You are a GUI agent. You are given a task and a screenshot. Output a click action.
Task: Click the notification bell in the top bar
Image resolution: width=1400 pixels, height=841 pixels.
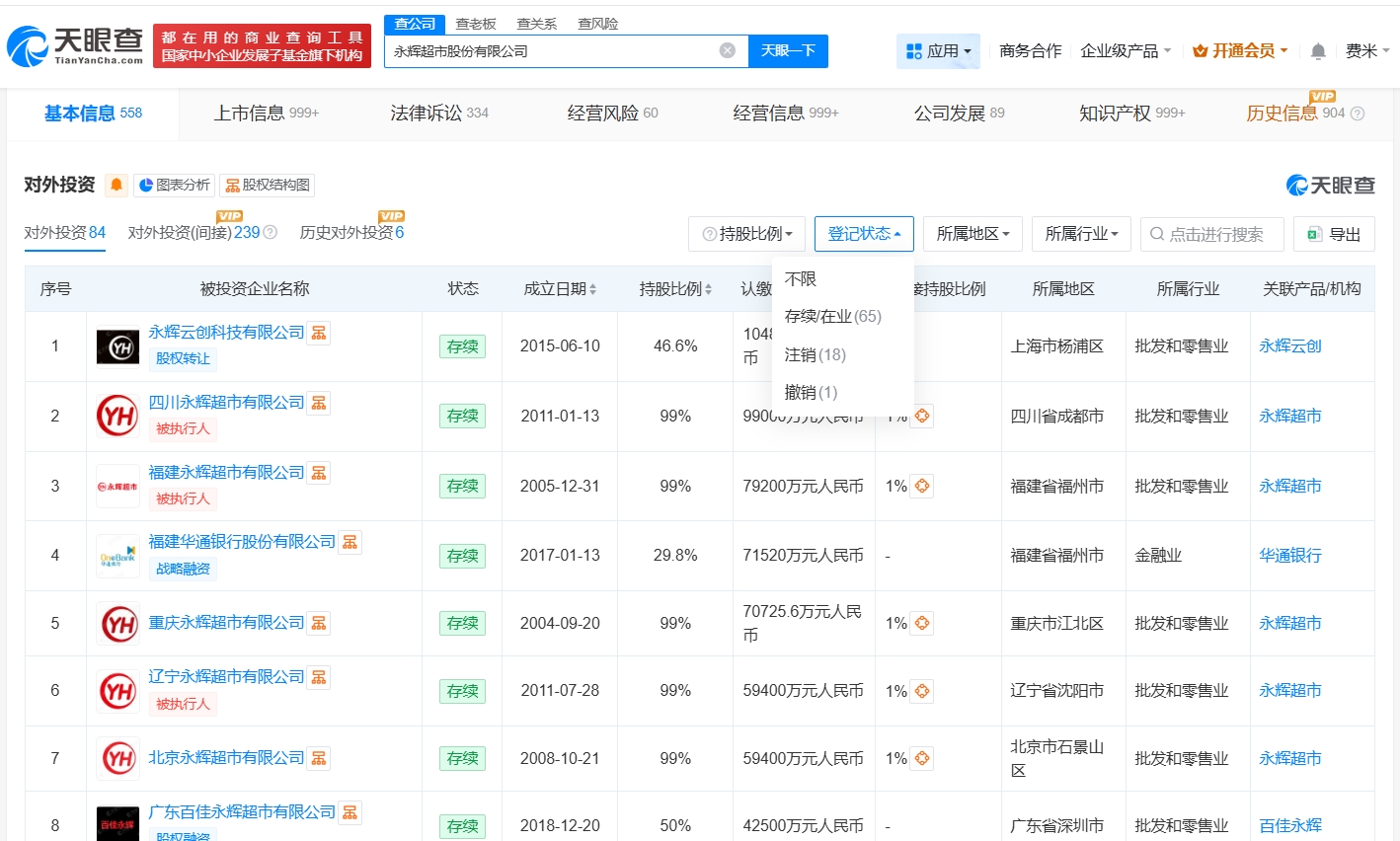pos(1318,51)
